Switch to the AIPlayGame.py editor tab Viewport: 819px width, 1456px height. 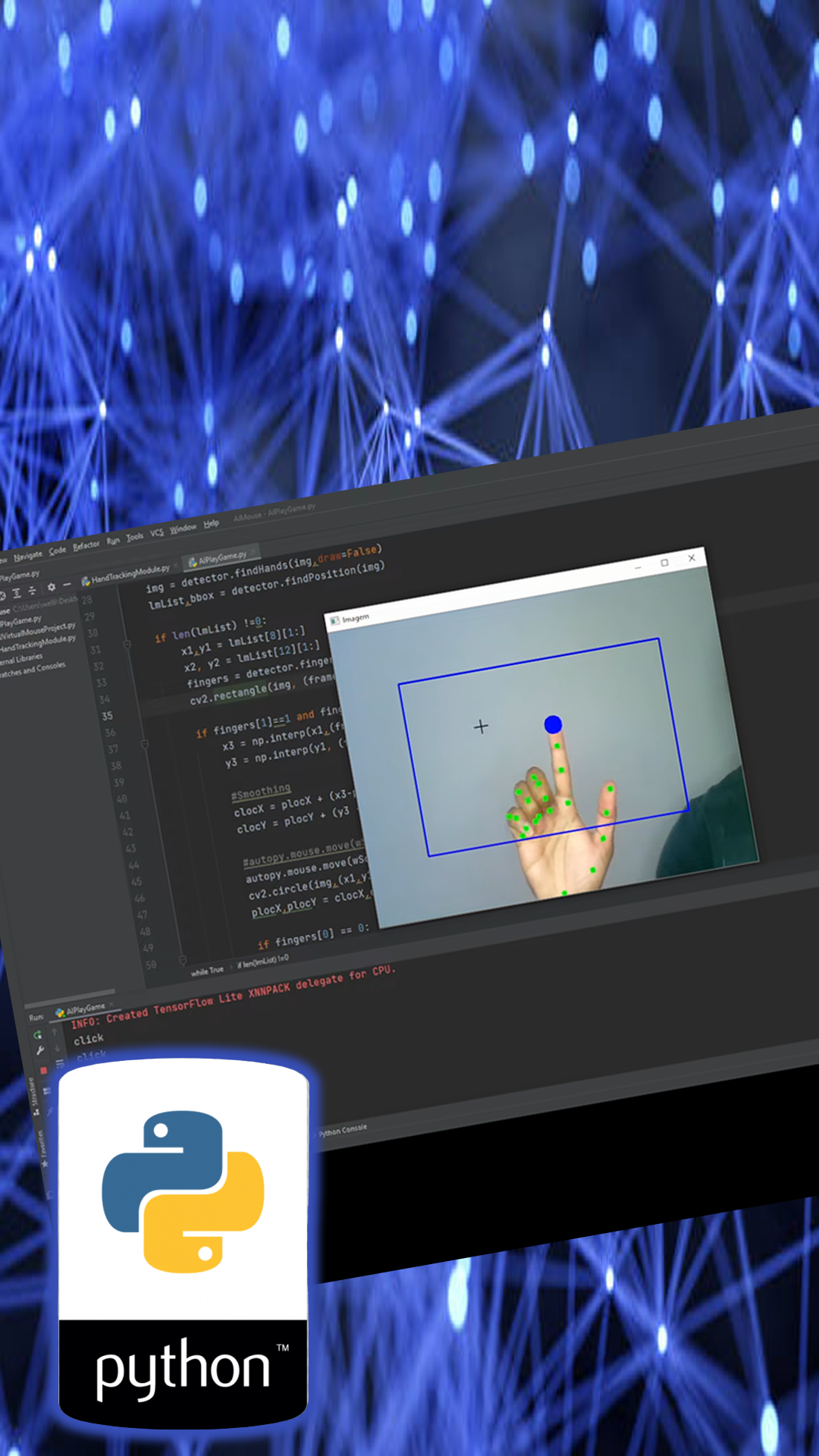(222, 557)
